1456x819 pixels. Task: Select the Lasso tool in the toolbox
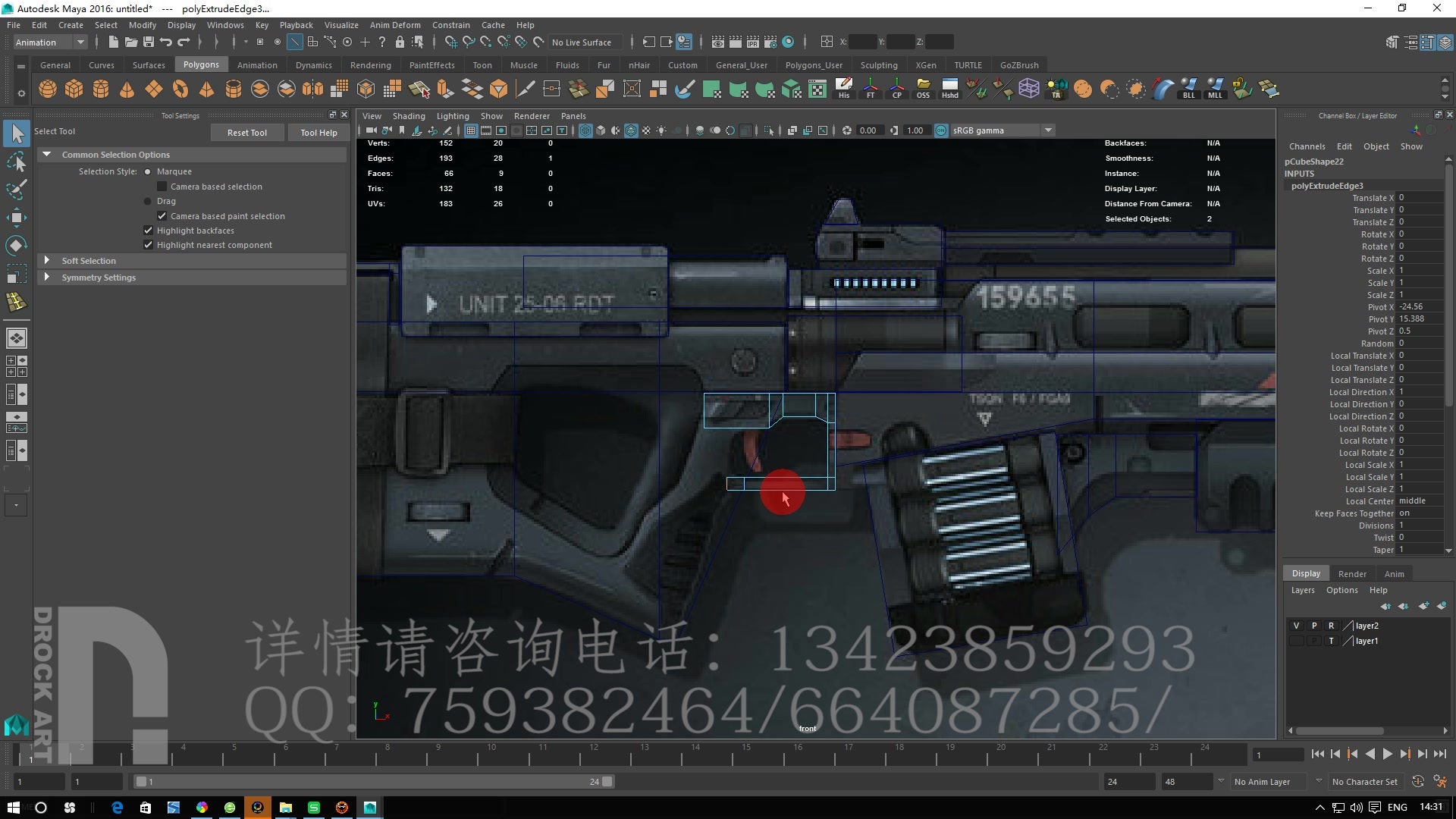pyautogui.click(x=17, y=162)
